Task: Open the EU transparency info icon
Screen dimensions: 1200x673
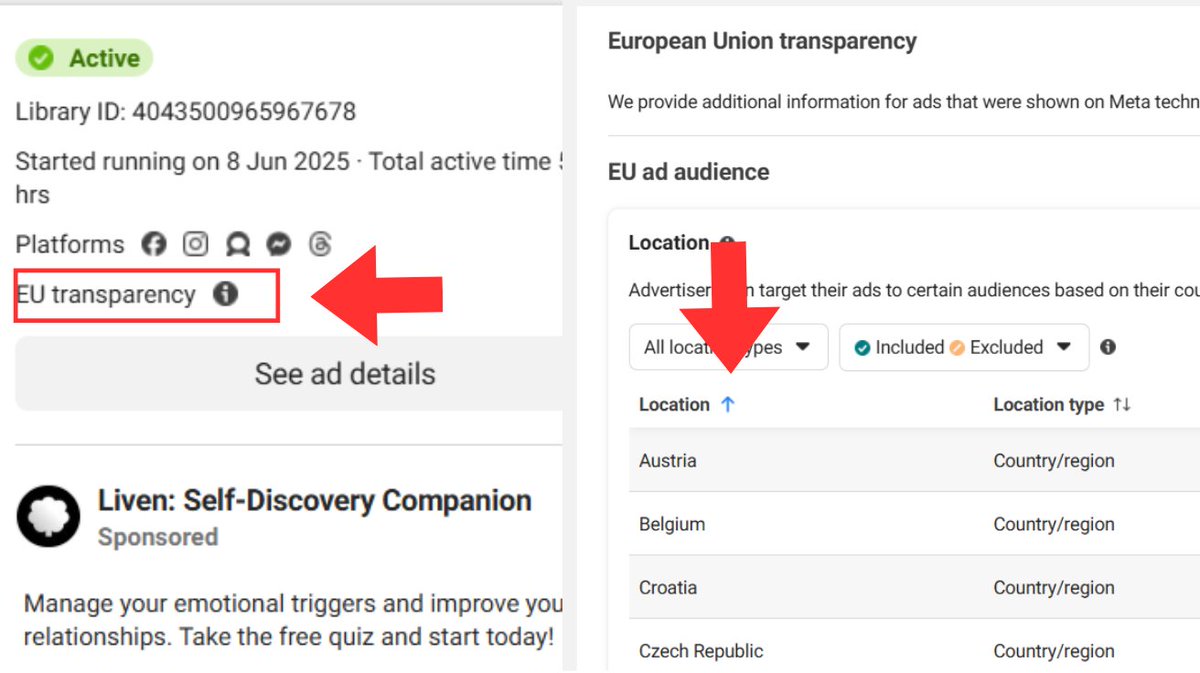Action: coord(226,294)
